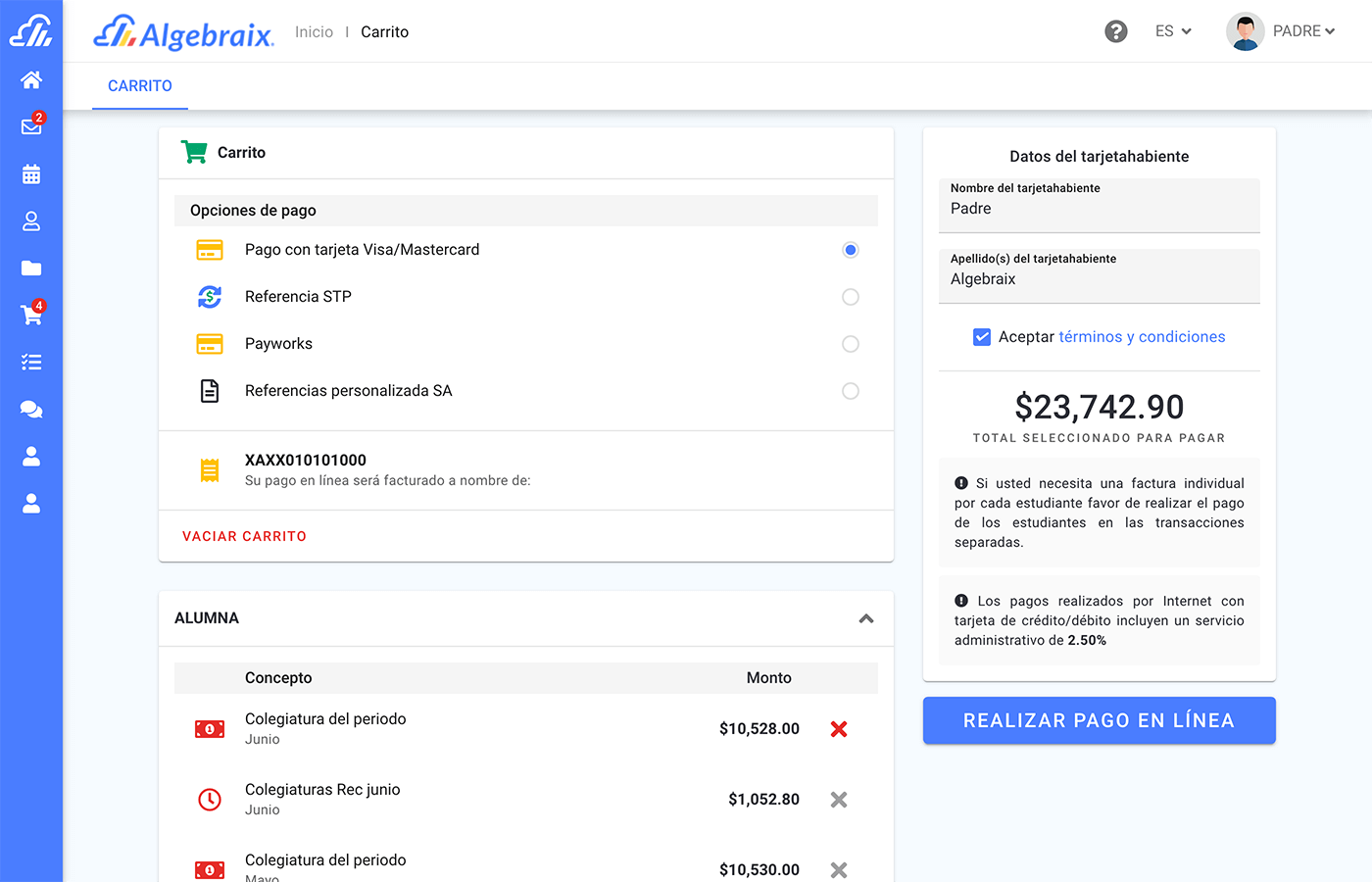The image size is (1372, 882).
Task: Uncheck the Aceptar terms checkbox
Action: tap(981, 337)
